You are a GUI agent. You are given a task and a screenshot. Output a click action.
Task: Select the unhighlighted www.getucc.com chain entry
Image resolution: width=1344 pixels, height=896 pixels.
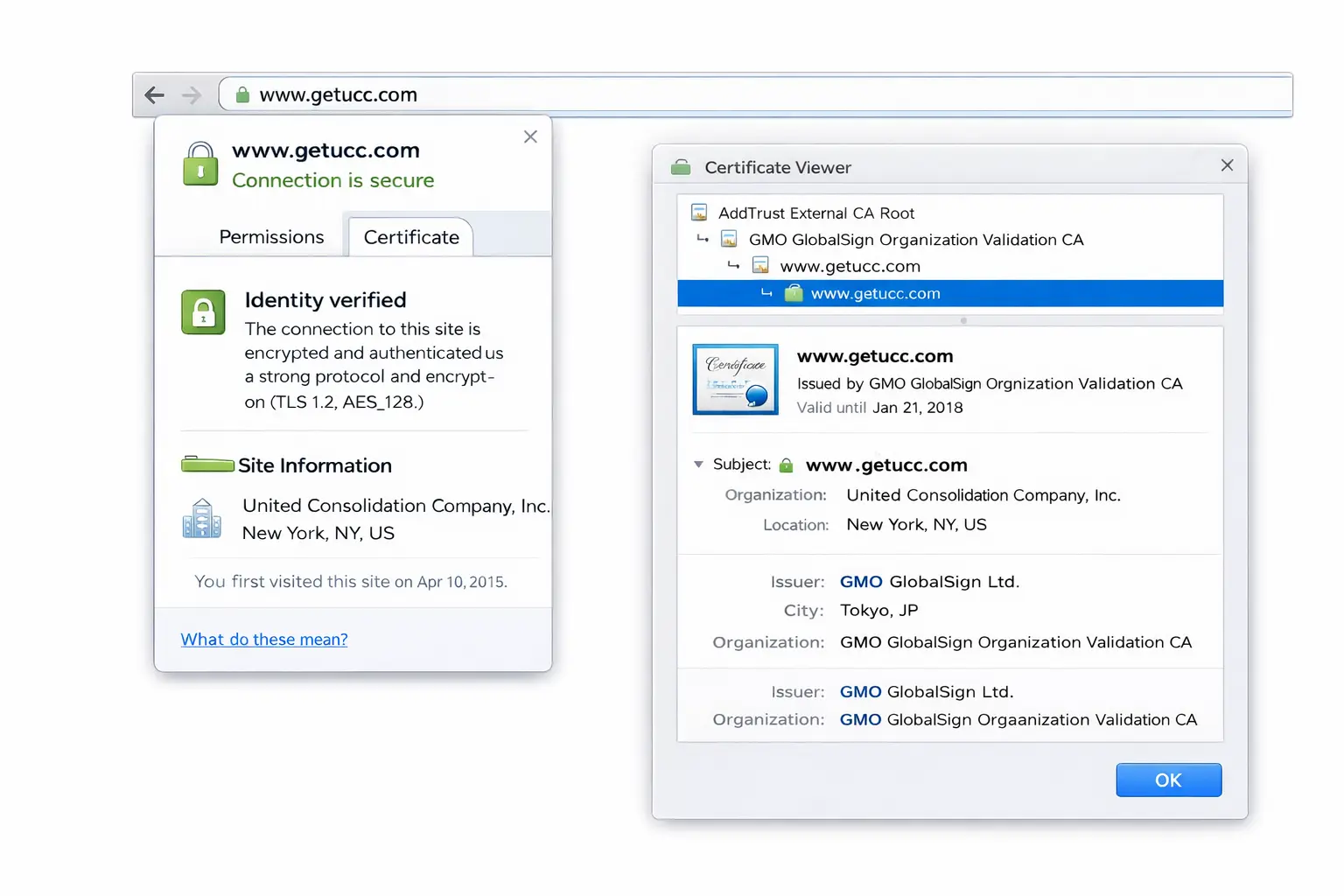(x=850, y=266)
